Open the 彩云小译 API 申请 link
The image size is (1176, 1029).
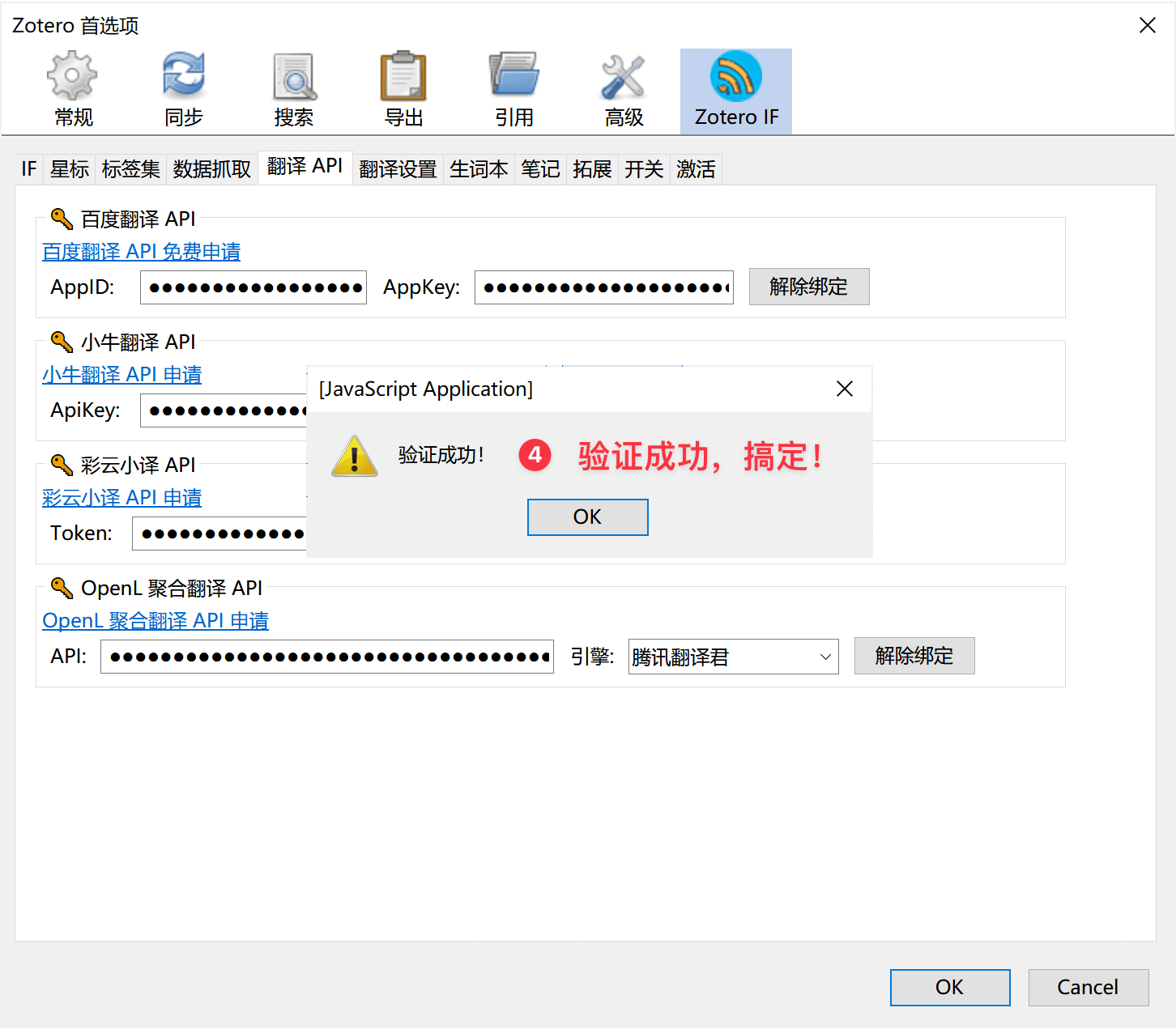tap(121, 498)
